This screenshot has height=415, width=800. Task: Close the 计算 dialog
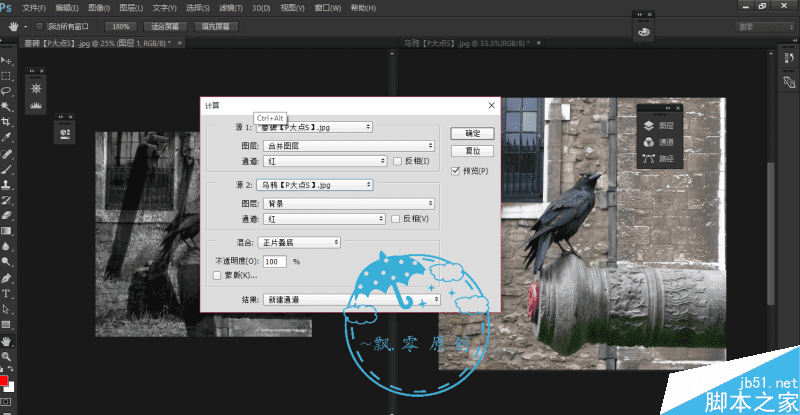pos(491,105)
